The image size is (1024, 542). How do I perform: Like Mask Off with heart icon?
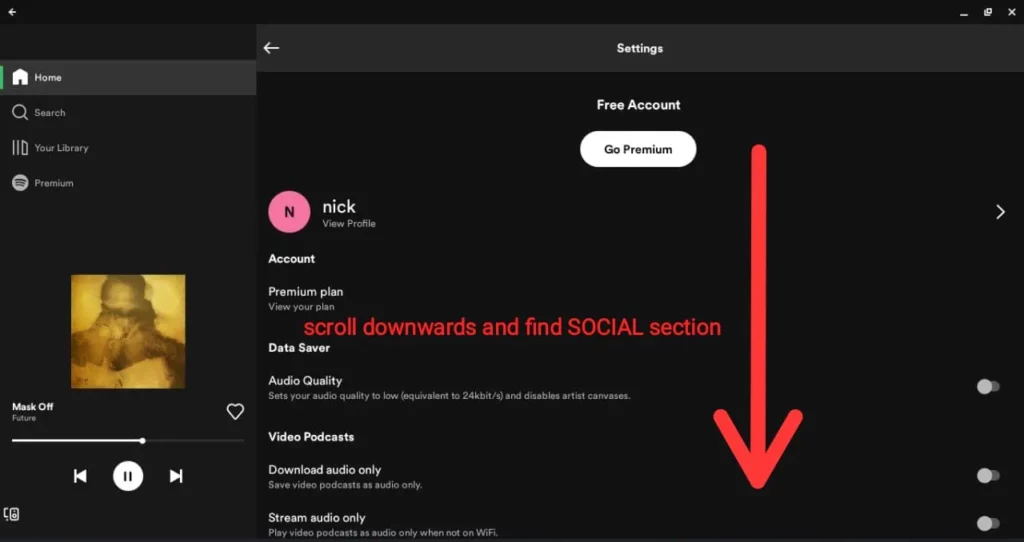click(x=235, y=411)
